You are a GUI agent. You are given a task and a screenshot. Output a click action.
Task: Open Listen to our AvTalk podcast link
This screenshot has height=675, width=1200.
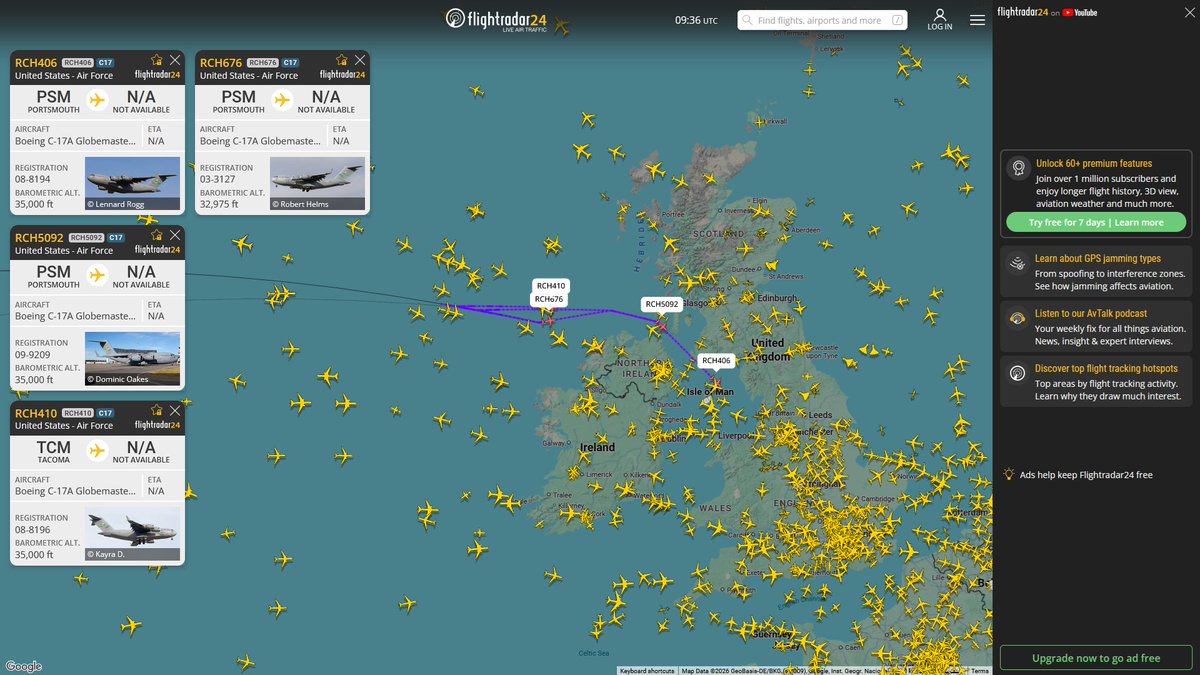pyautogui.click(x=1091, y=313)
